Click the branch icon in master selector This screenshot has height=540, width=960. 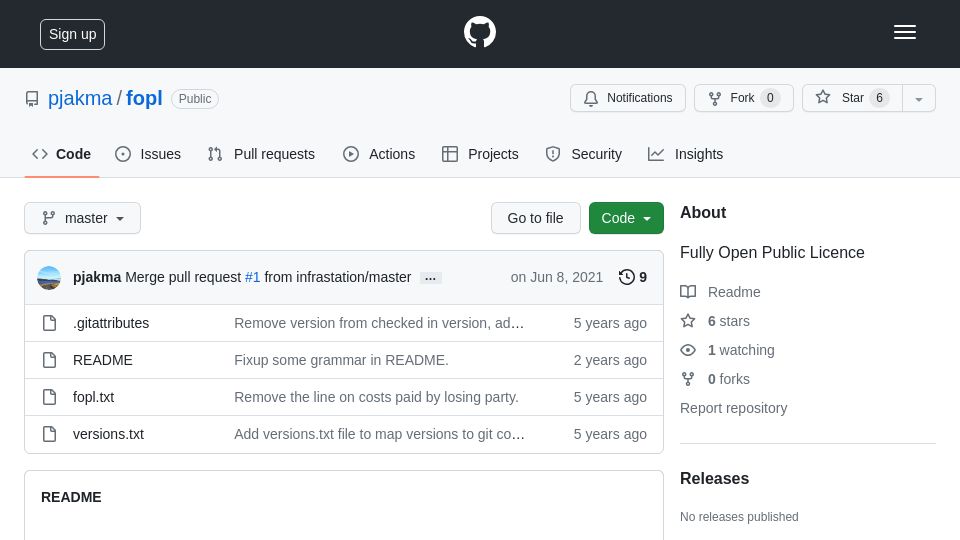48,218
